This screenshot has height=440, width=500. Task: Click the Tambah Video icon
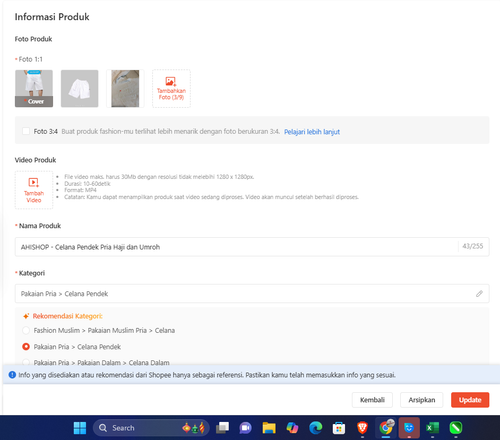pyautogui.click(x=34, y=183)
